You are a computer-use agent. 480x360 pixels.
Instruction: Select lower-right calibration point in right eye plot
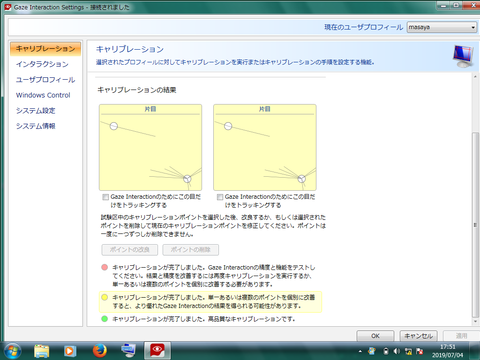301,179
